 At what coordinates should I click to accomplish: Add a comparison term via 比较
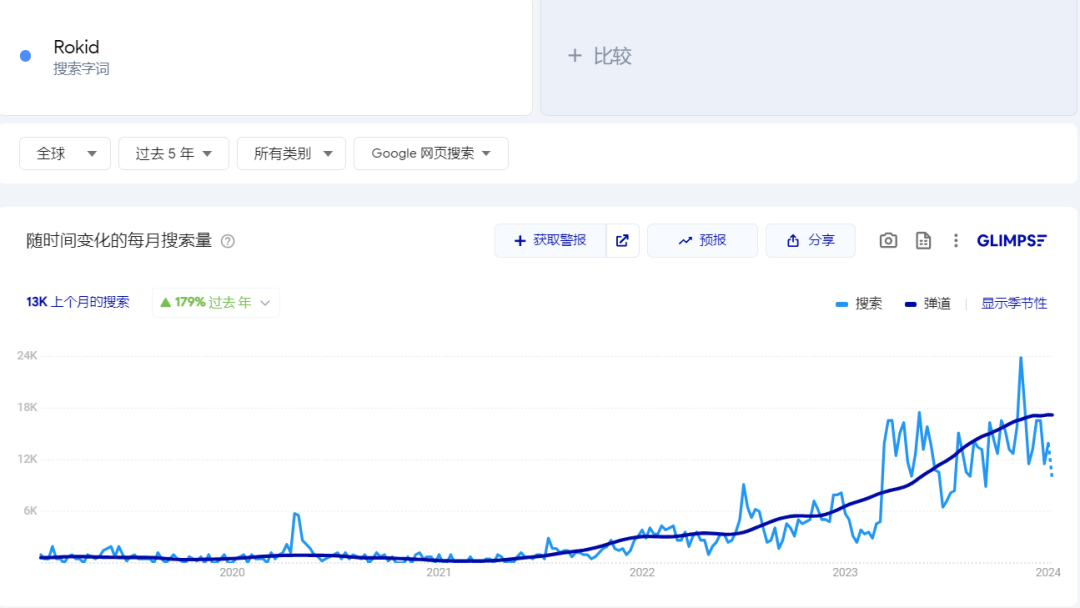tap(809, 56)
